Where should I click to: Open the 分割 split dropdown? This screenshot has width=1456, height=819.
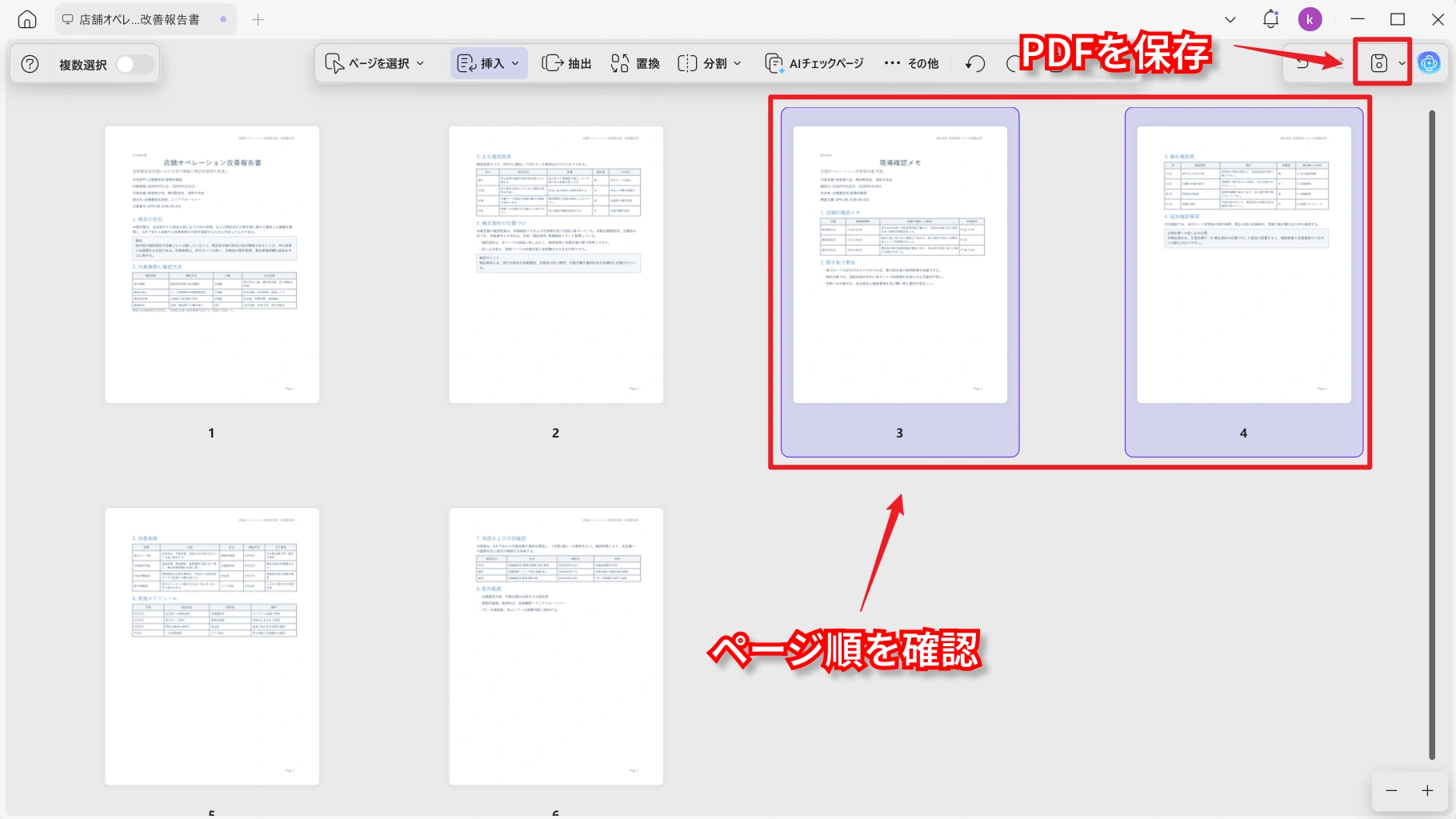pyautogui.click(x=709, y=63)
